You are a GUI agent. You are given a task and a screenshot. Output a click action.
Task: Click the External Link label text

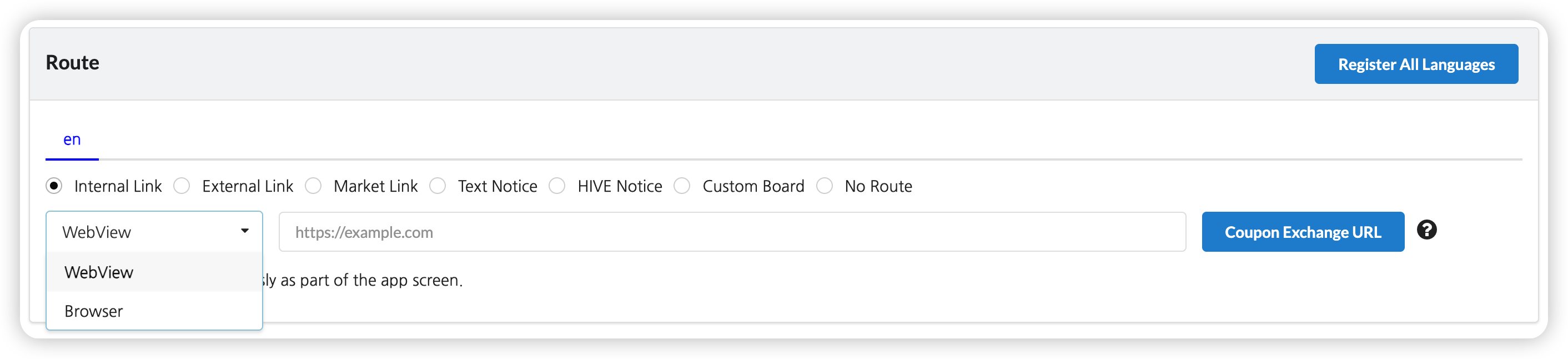click(x=247, y=186)
